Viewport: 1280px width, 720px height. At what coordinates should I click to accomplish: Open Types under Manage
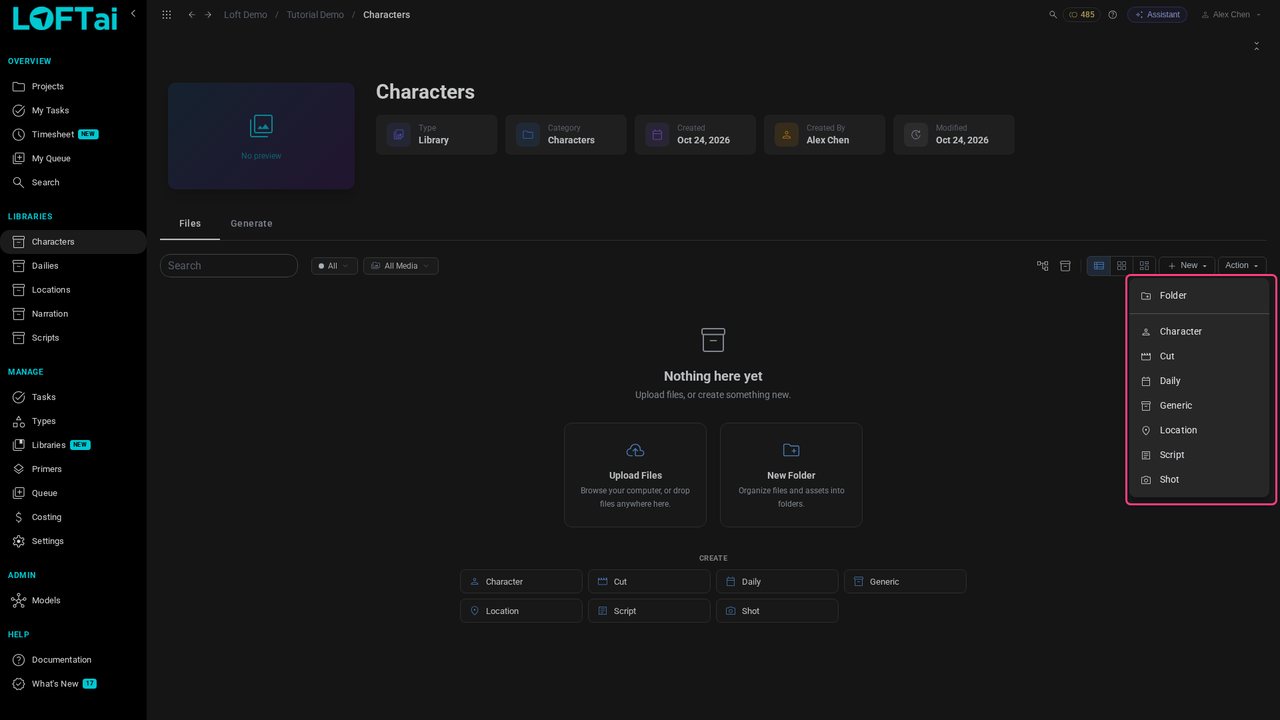[73, 421]
